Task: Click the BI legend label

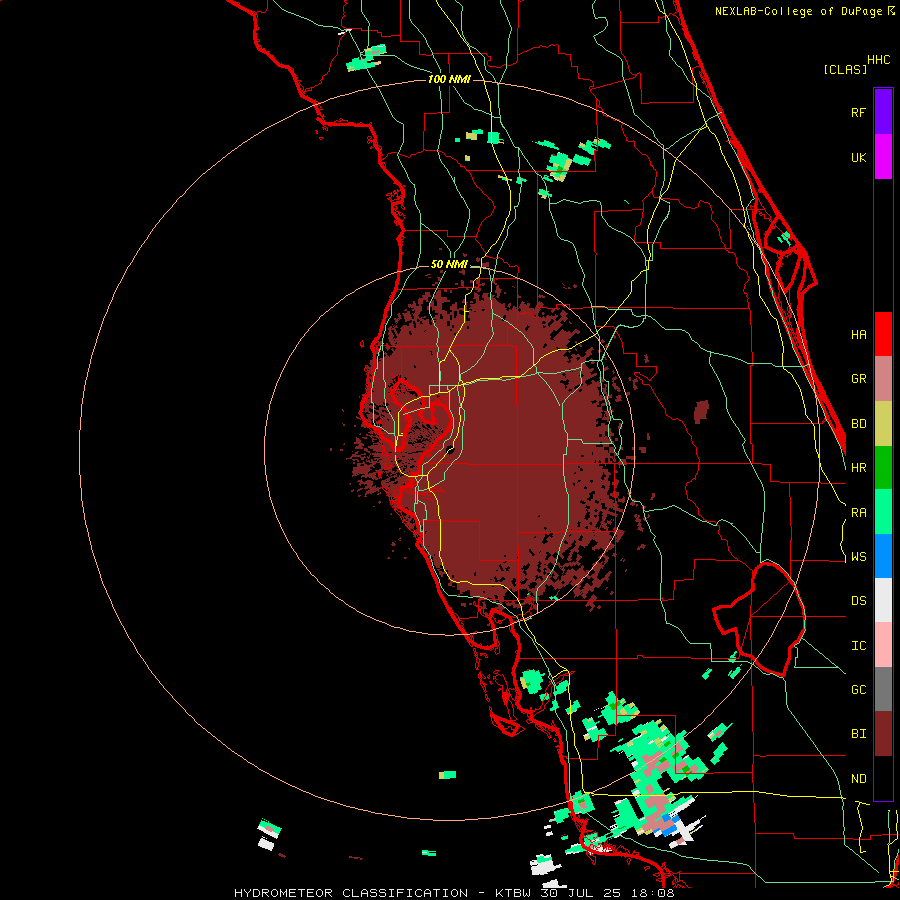Action: (858, 734)
